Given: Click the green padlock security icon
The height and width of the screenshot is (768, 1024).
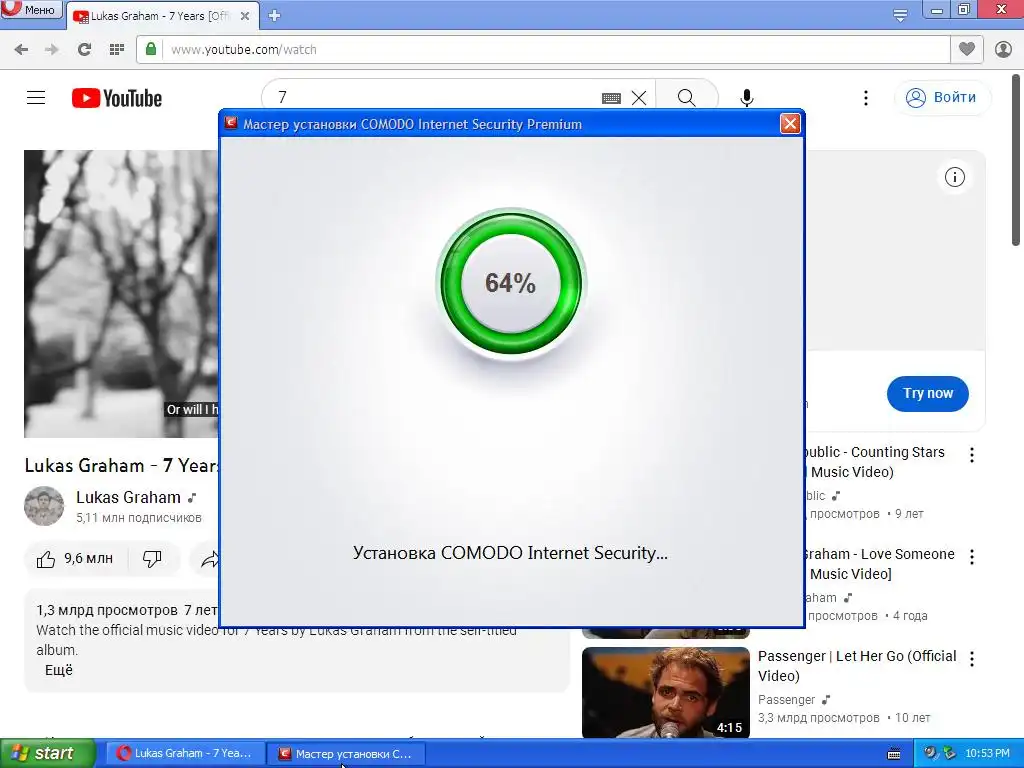Looking at the screenshot, I should tap(151, 49).
